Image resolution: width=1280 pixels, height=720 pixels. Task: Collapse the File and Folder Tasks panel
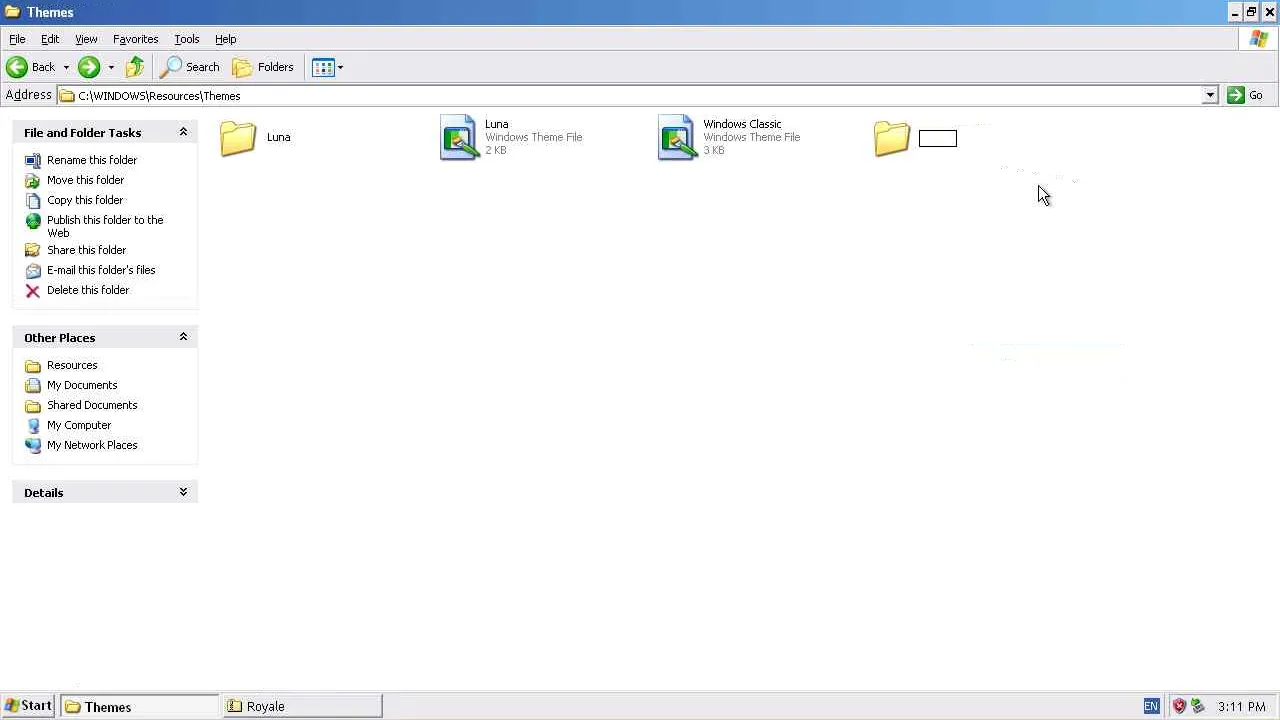click(x=183, y=132)
